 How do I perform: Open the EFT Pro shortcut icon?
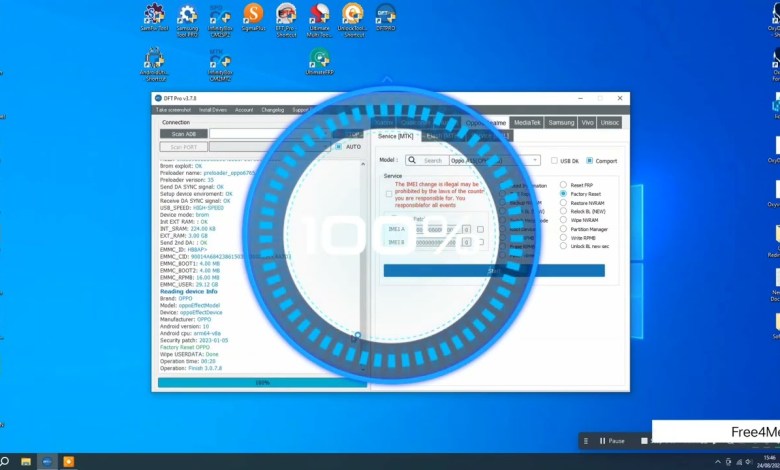pyautogui.click(x=286, y=15)
